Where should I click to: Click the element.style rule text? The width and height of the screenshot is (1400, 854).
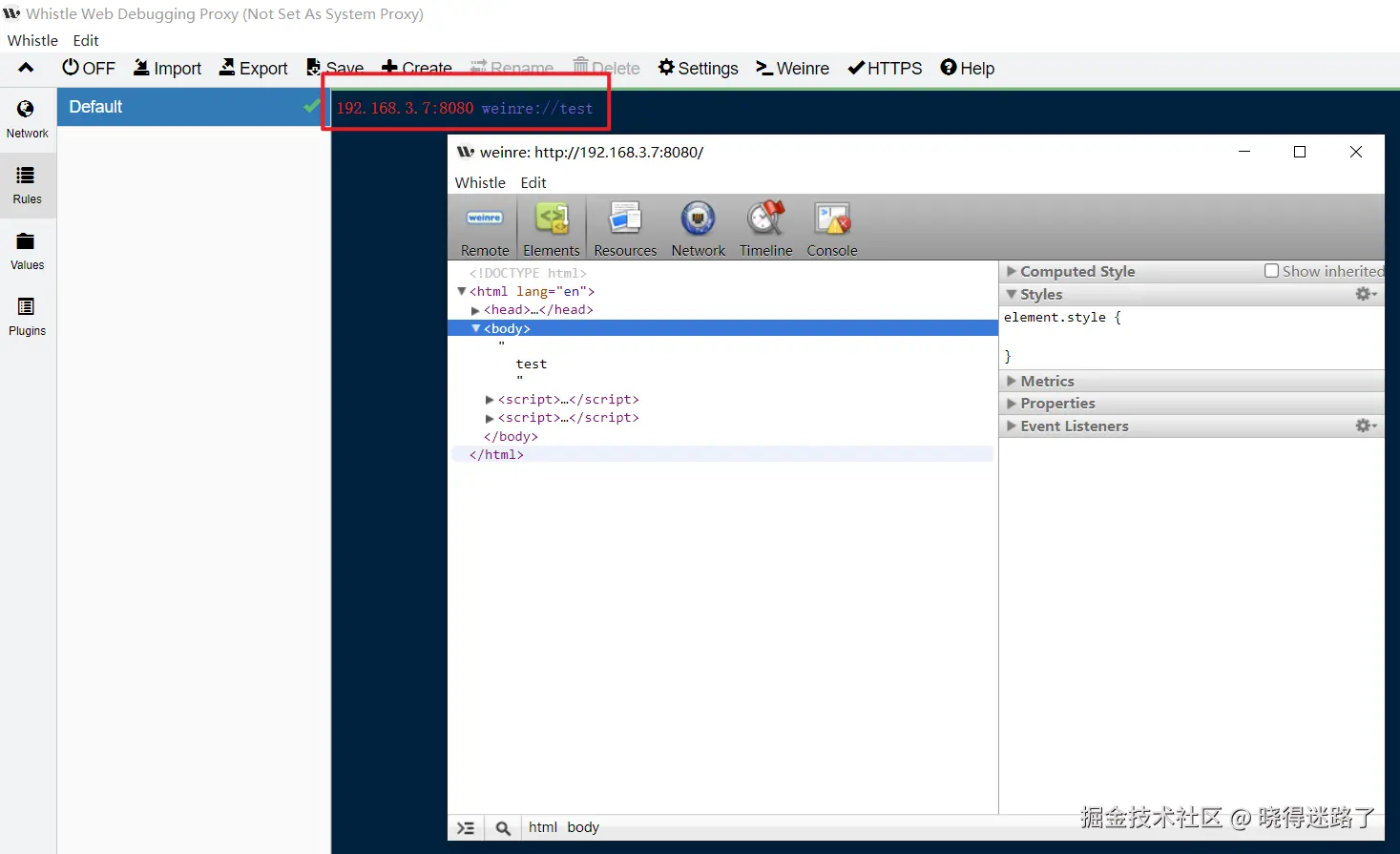click(1062, 318)
